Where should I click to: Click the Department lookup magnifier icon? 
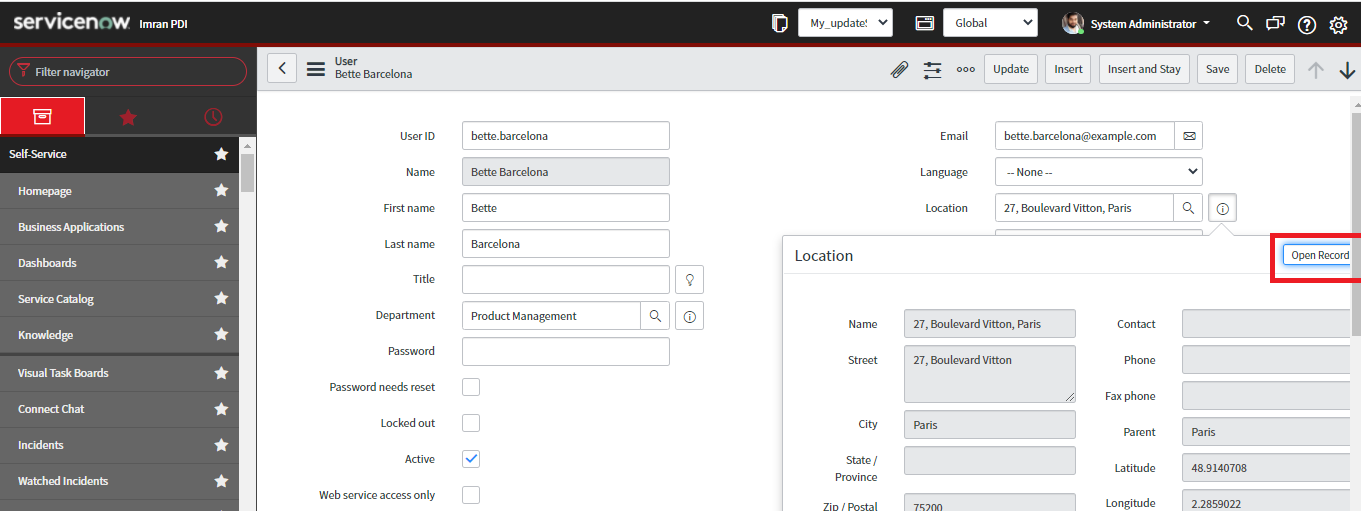click(655, 315)
